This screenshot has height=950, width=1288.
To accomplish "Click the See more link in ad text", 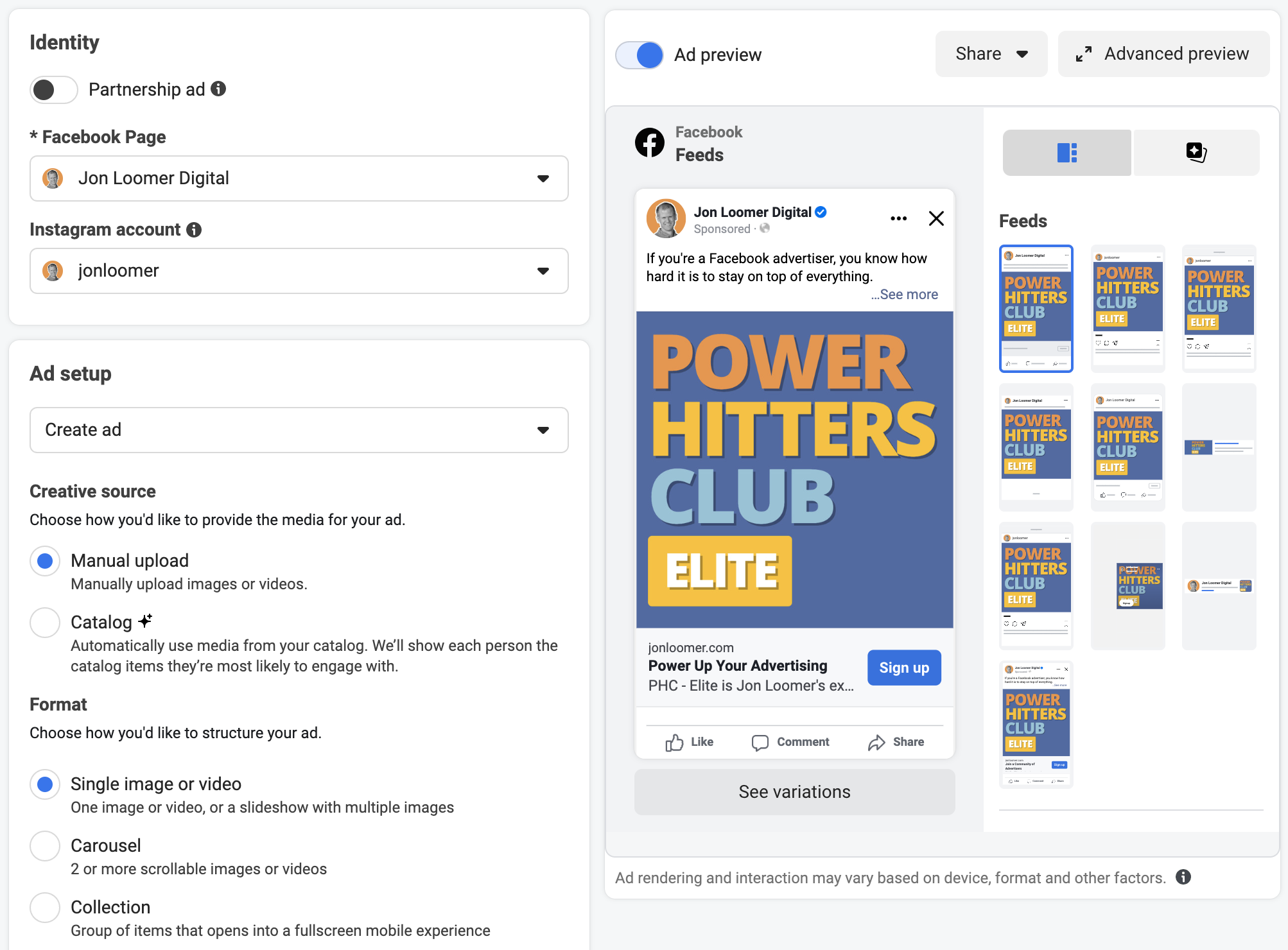I will click(904, 295).
